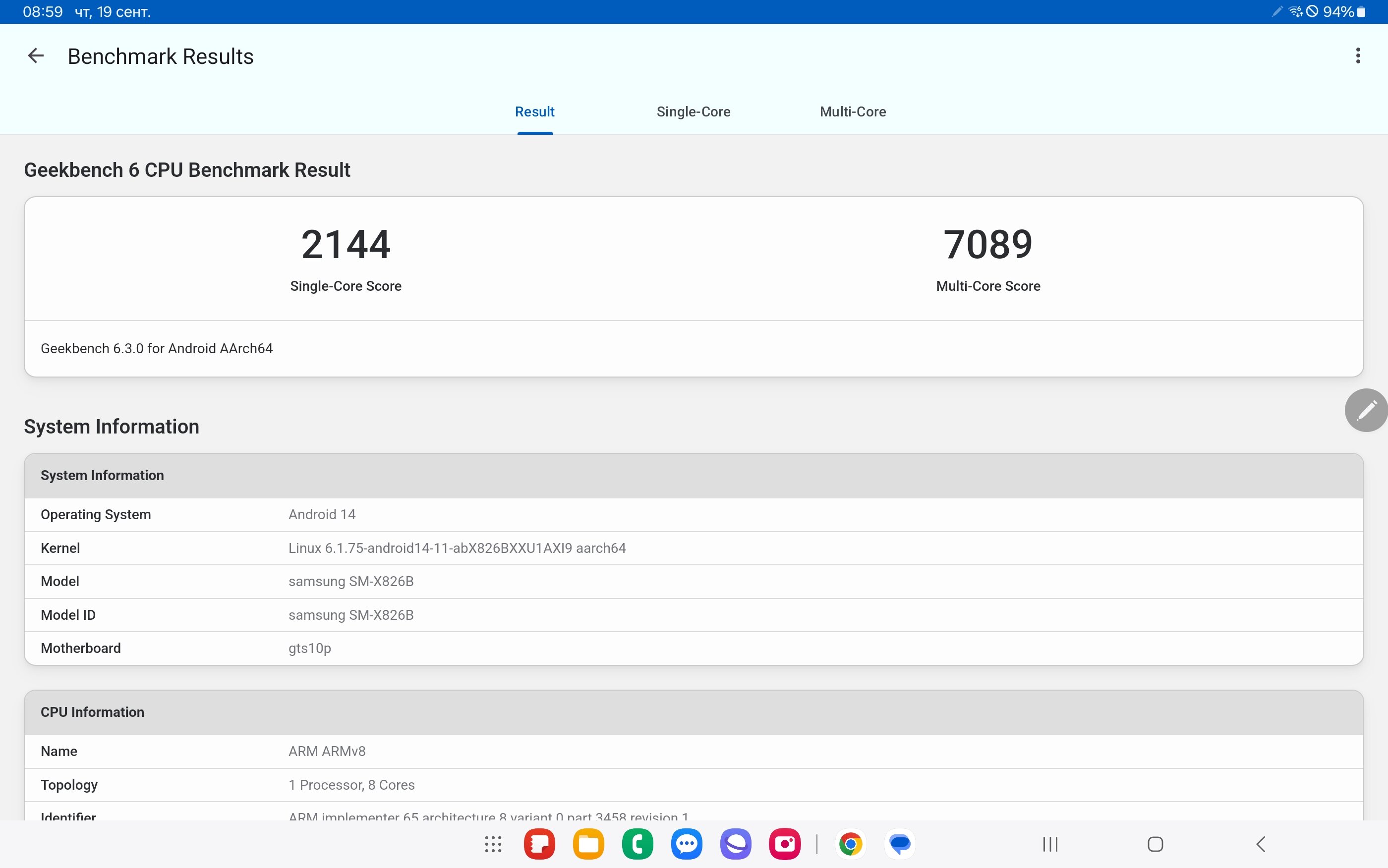Open the app drawer grid icon
This screenshot has height=868, width=1388.
493,844
